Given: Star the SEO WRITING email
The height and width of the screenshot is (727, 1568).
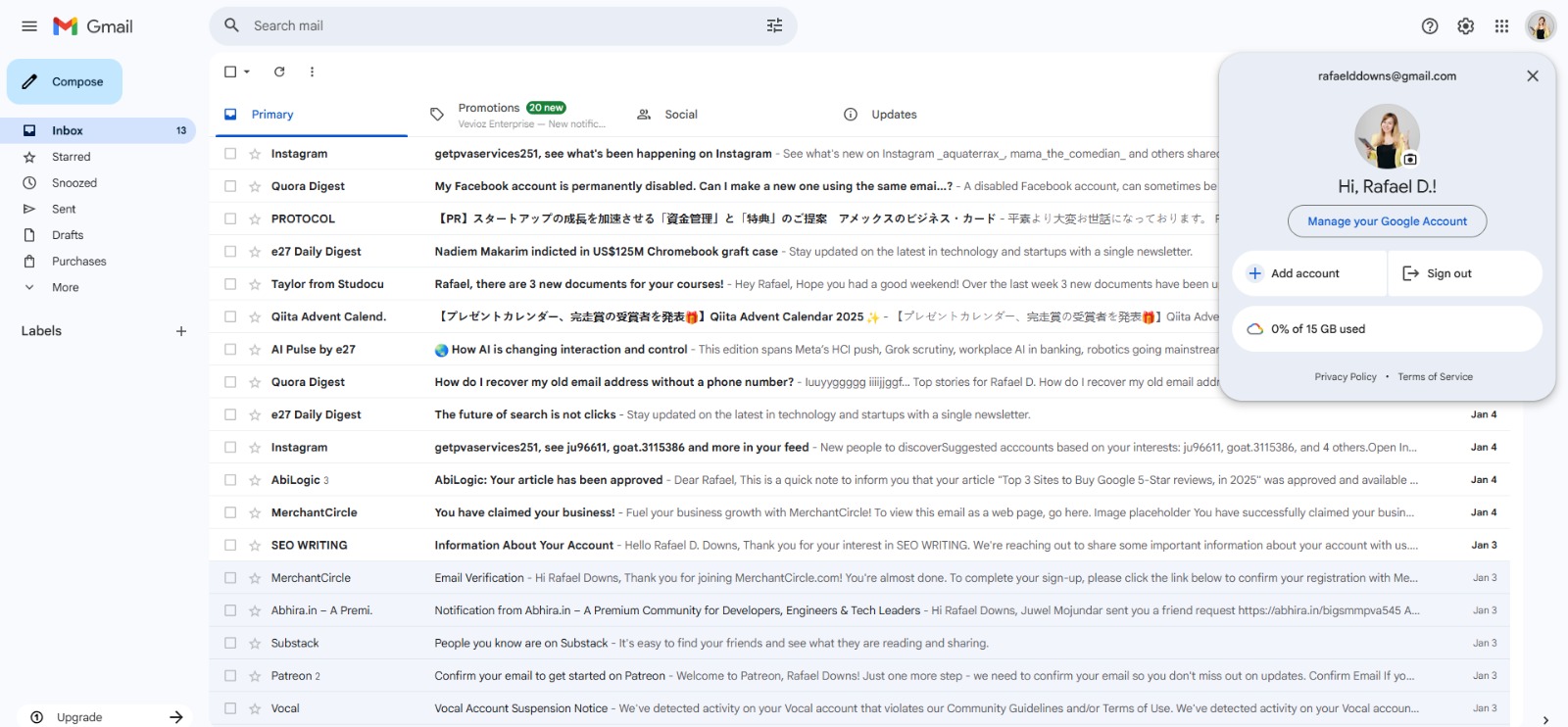Looking at the screenshot, I should (255, 545).
